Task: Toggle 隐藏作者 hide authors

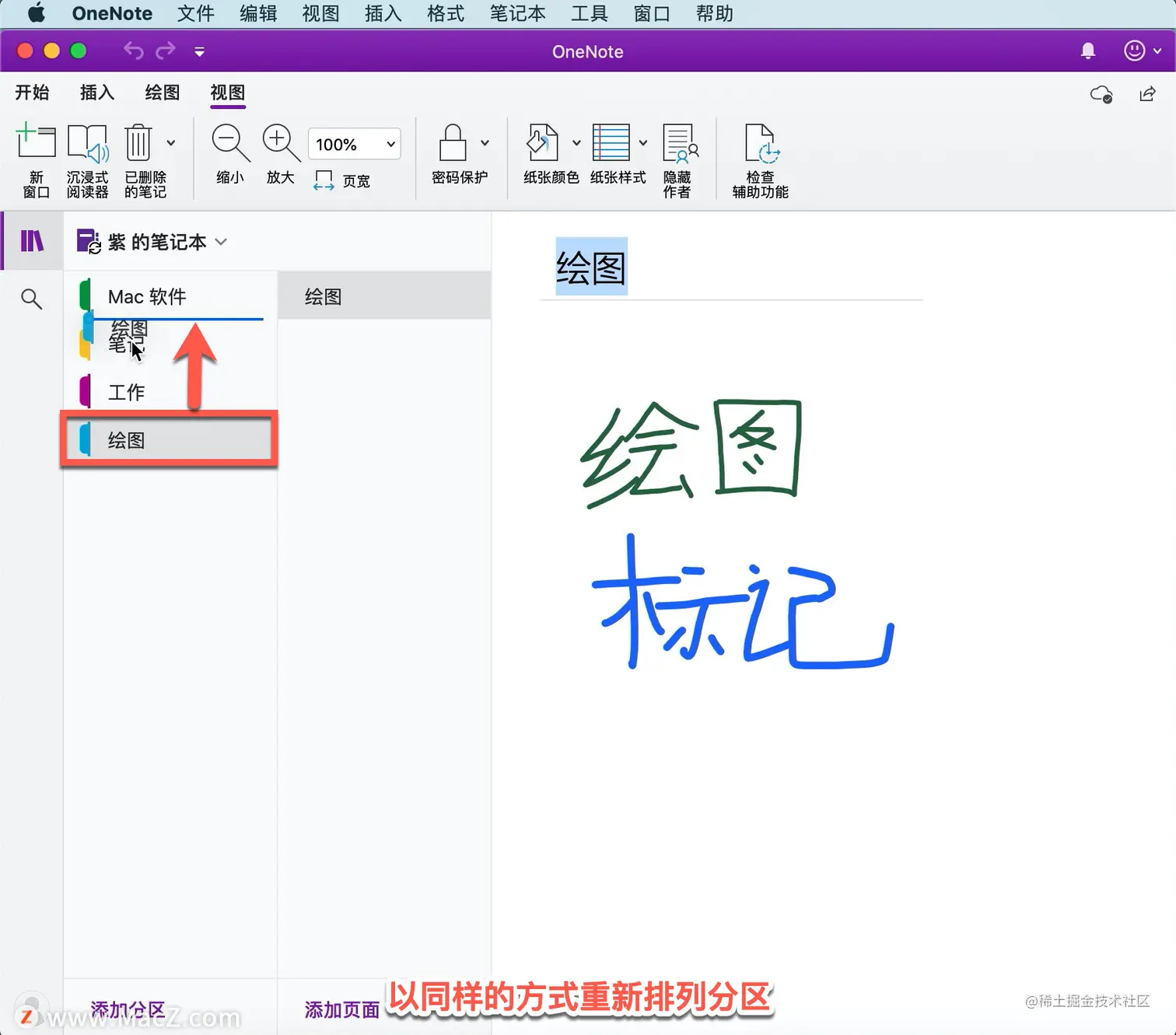Action: click(x=679, y=160)
